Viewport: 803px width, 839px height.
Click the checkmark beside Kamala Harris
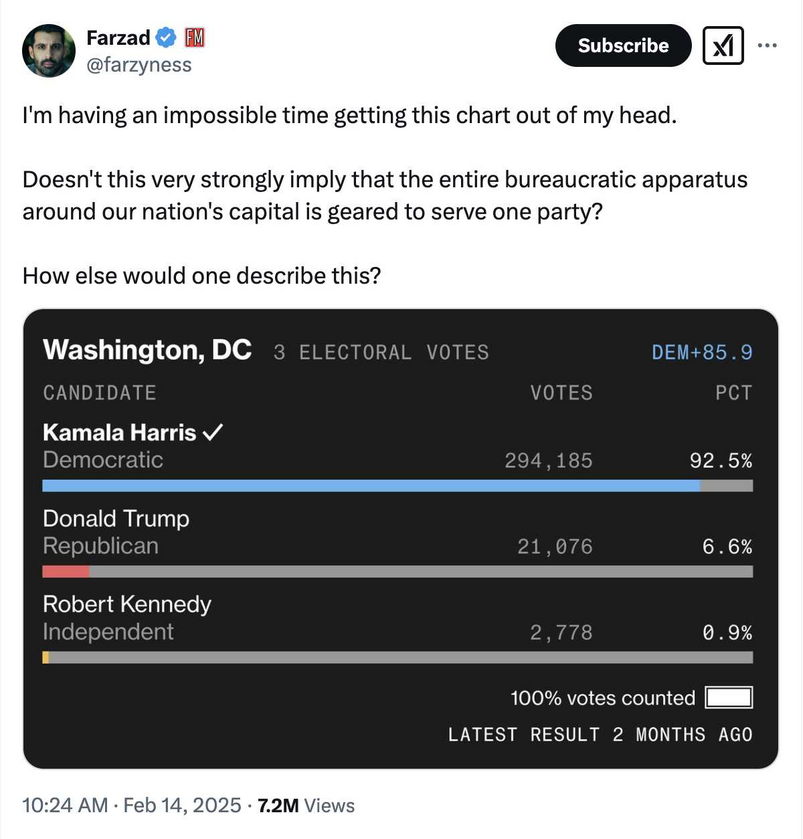coord(212,433)
